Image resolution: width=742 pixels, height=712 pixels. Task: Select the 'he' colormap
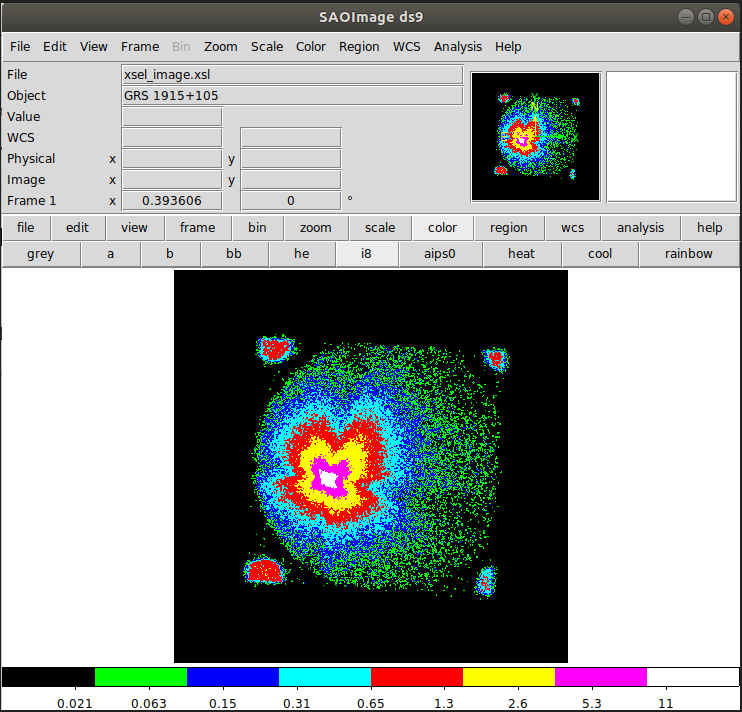(x=301, y=254)
